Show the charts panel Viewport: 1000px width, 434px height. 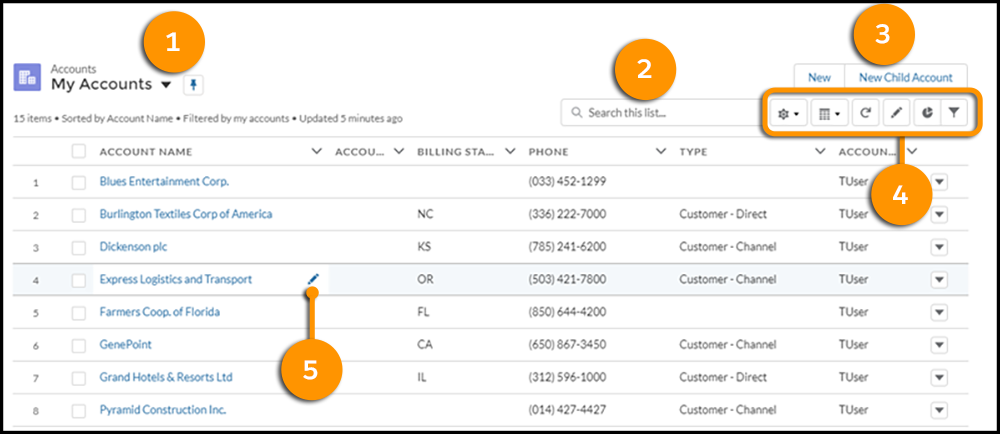point(925,114)
